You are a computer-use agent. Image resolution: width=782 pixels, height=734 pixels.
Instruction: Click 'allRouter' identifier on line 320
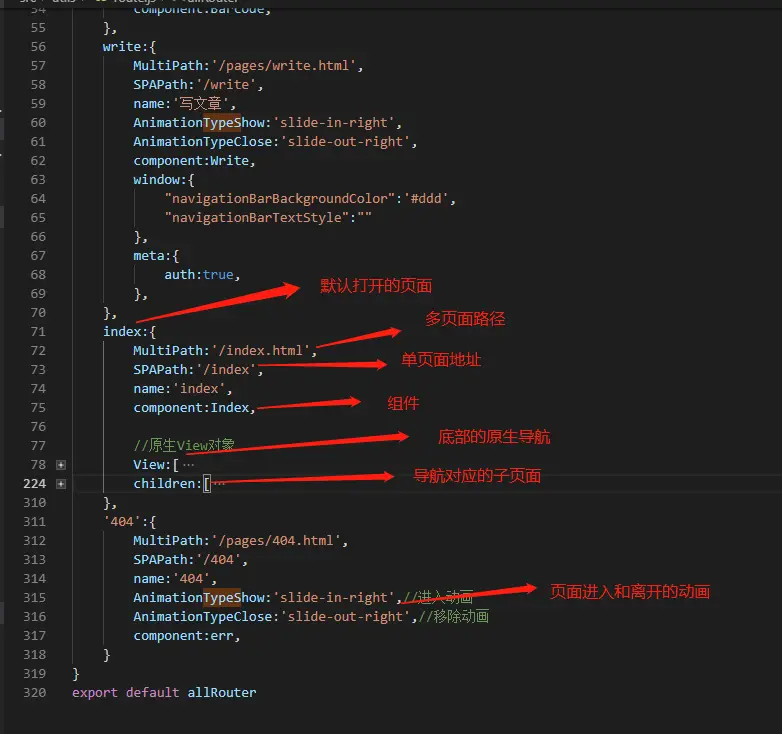point(222,693)
